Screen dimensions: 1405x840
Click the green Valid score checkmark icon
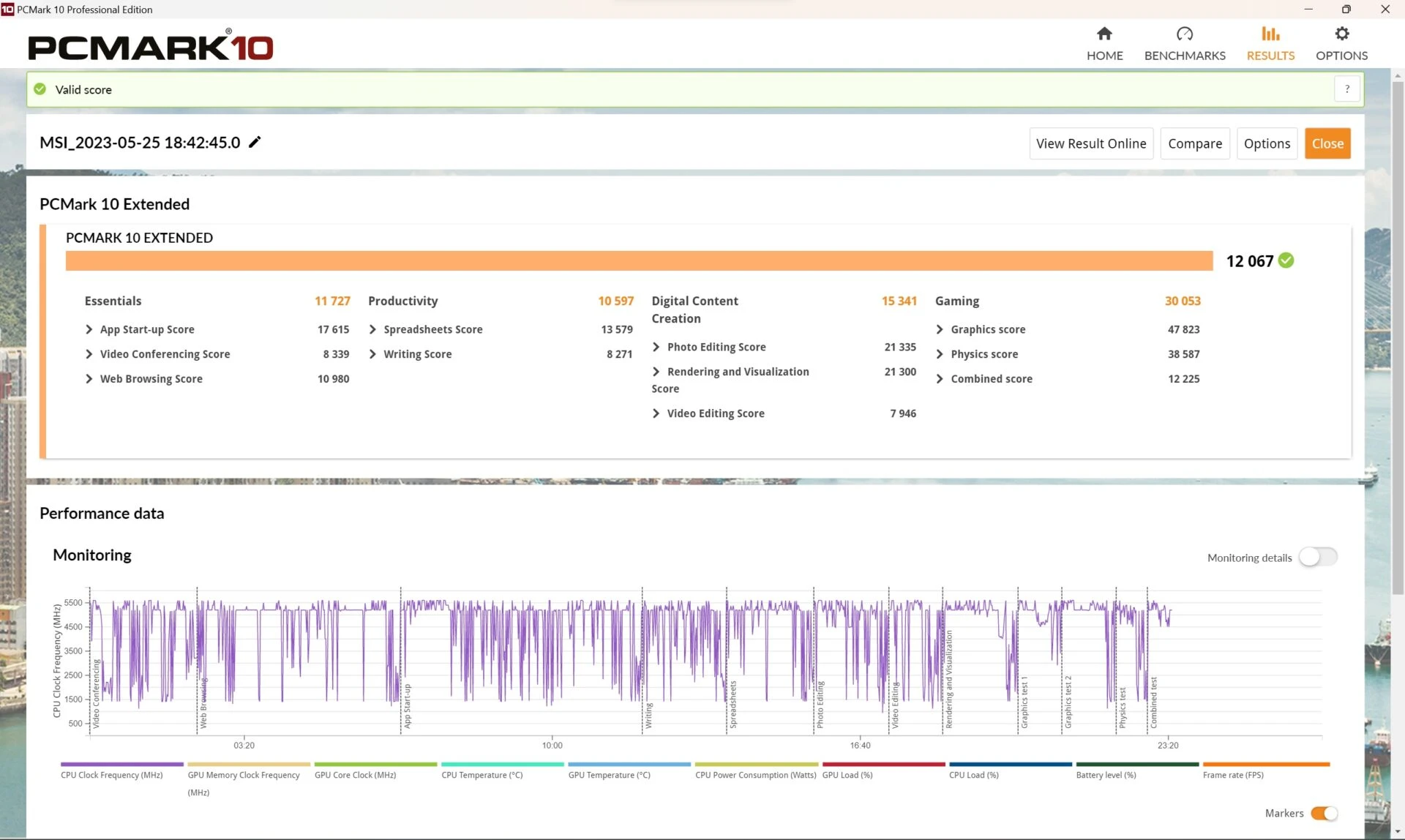(x=40, y=89)
